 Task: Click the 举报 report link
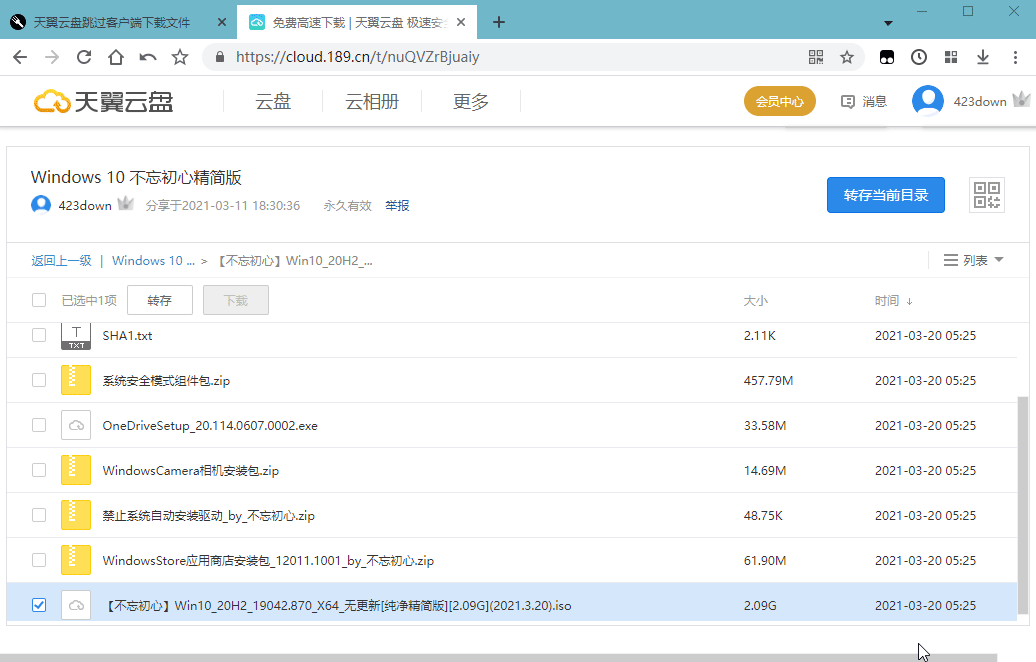point(397,205)
